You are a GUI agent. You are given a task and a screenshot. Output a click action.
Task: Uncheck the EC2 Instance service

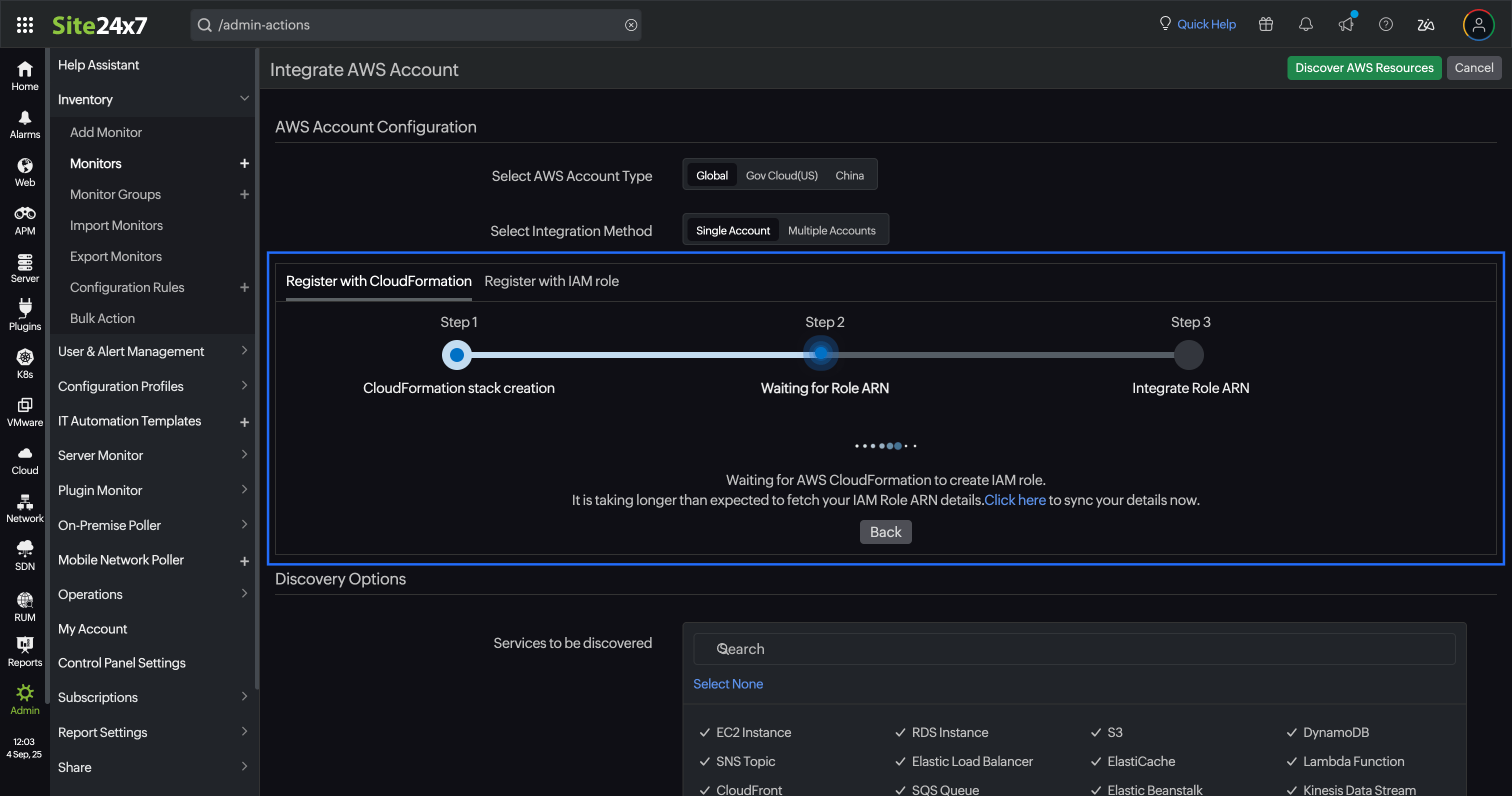click(x=704, y=732)
